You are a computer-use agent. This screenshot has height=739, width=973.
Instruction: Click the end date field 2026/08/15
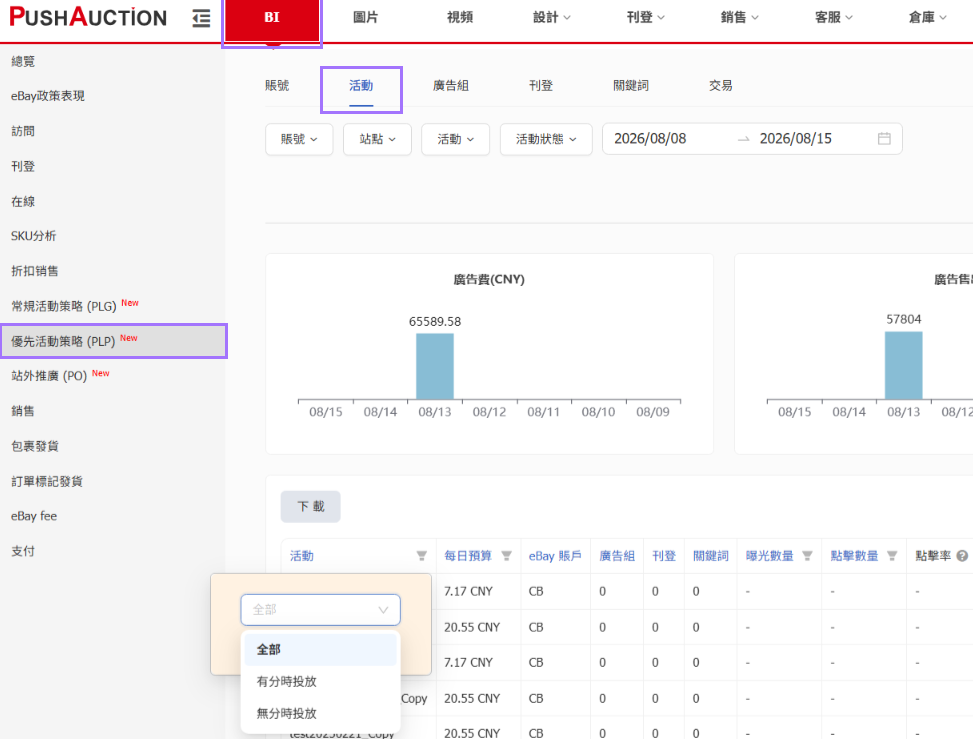pos(796,138)
